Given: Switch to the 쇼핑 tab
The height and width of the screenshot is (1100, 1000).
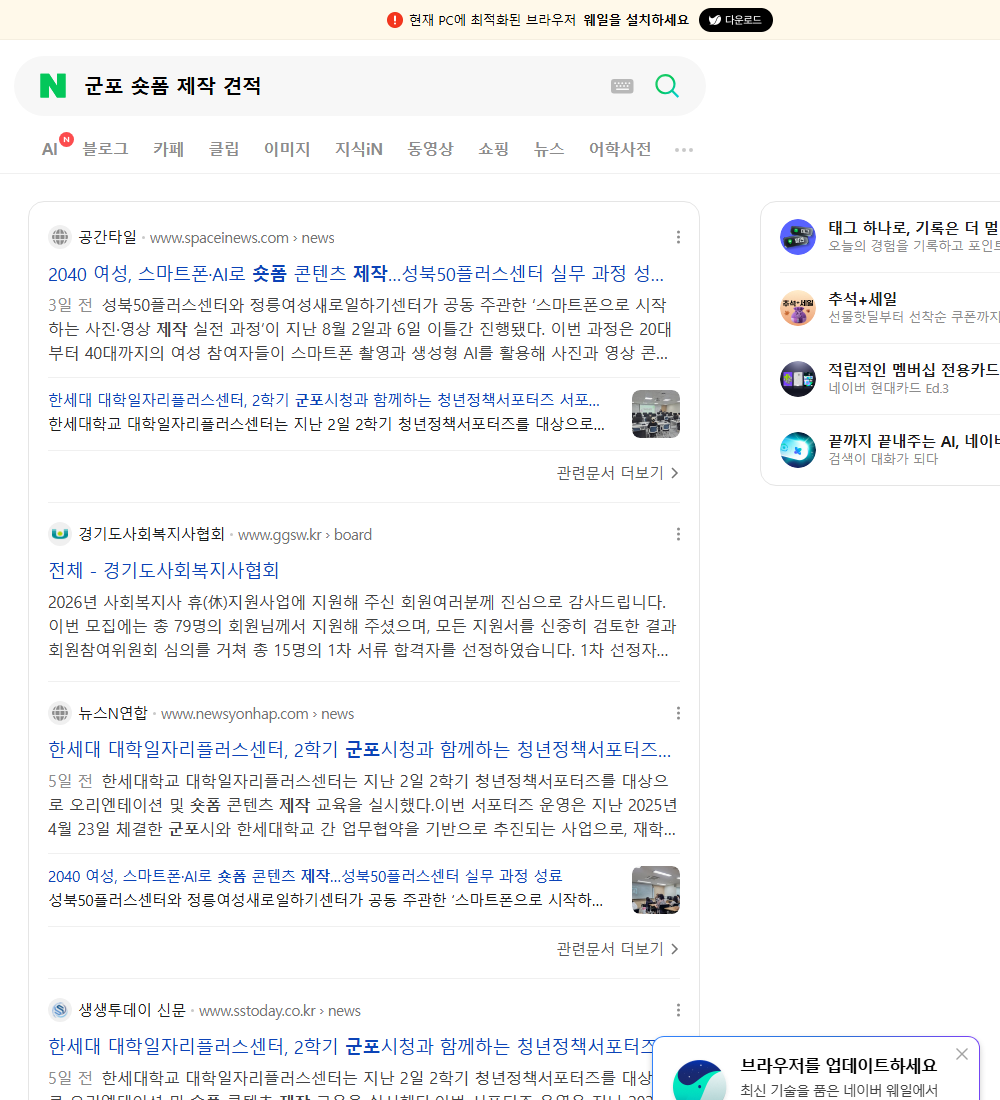Looking at the screenshot, I should (493, 149).
